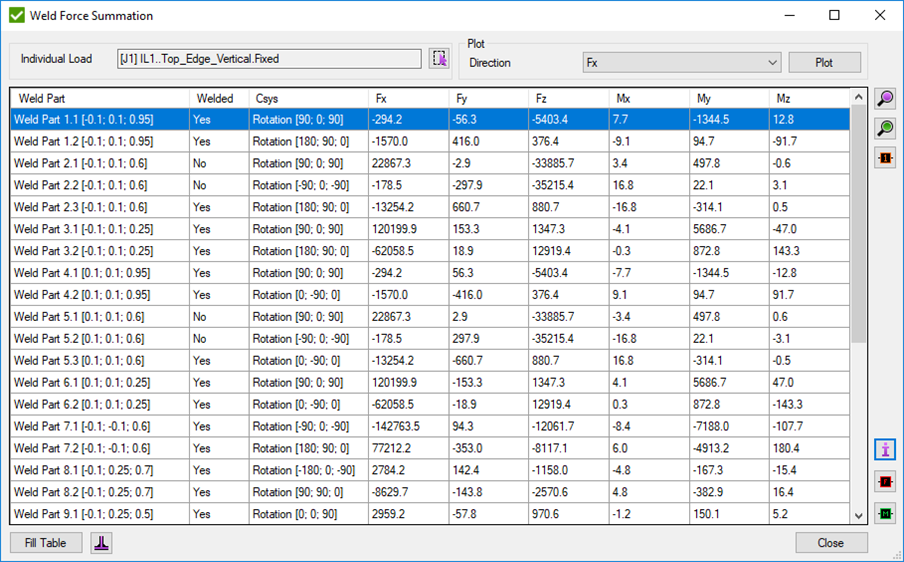
Task: Click the orange number 1 label icon
Action: click(886, 157)
